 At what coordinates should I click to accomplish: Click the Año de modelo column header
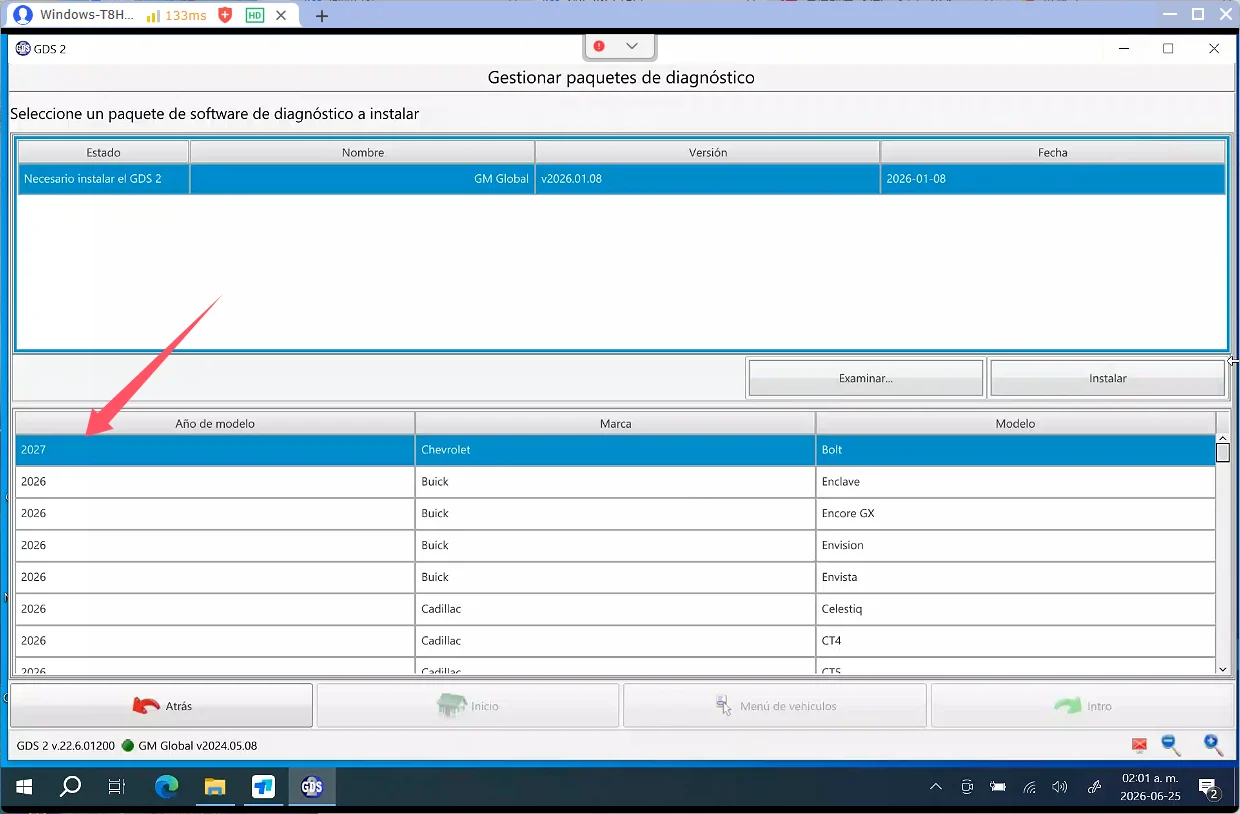(215, 423)
